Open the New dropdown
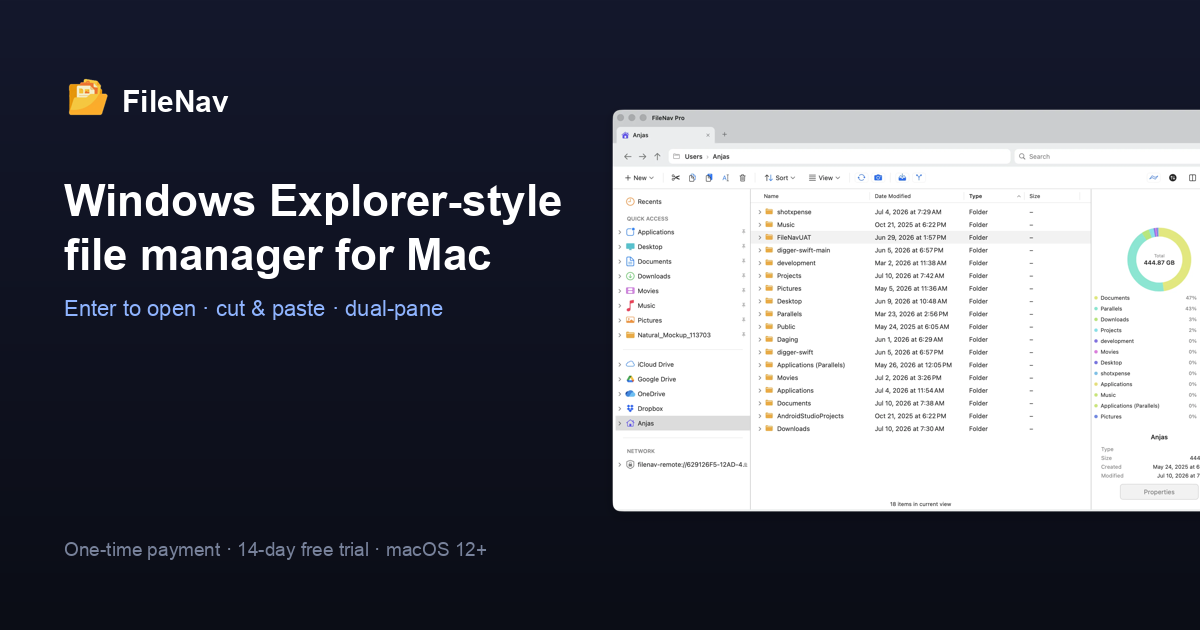 (x=638, y=178)
